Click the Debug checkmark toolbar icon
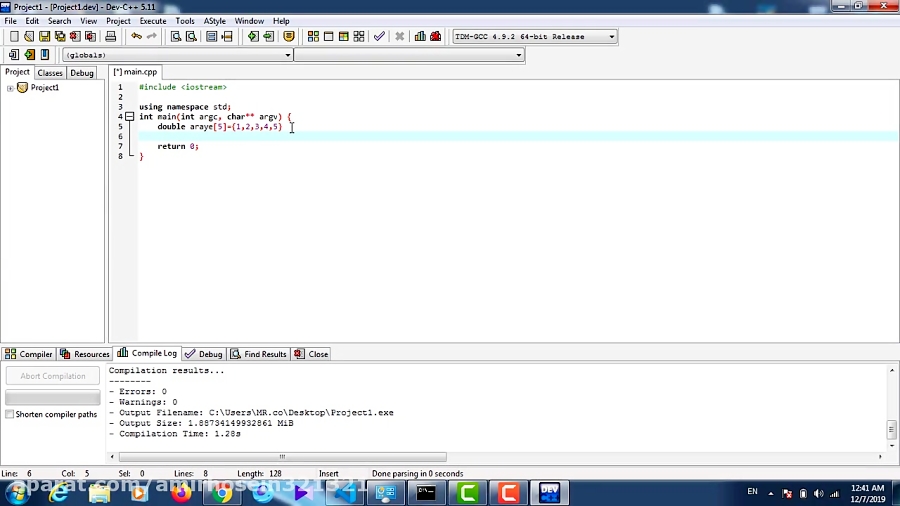900x506 pixels. tap(379, 37)
